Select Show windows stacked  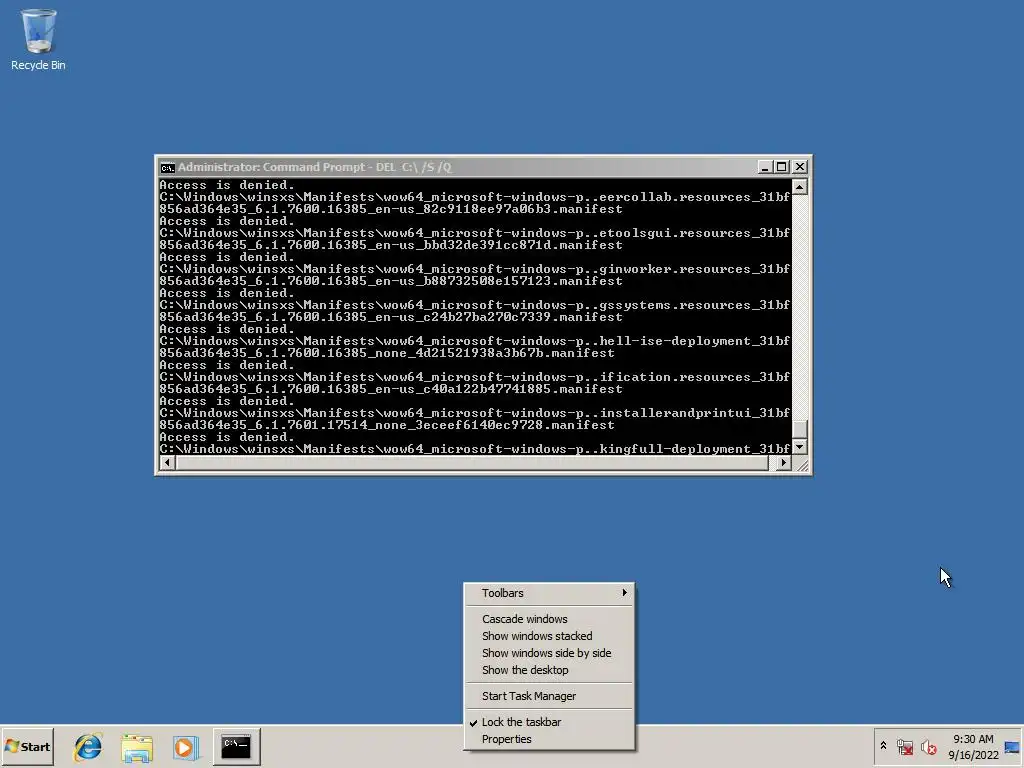[549, 636]
